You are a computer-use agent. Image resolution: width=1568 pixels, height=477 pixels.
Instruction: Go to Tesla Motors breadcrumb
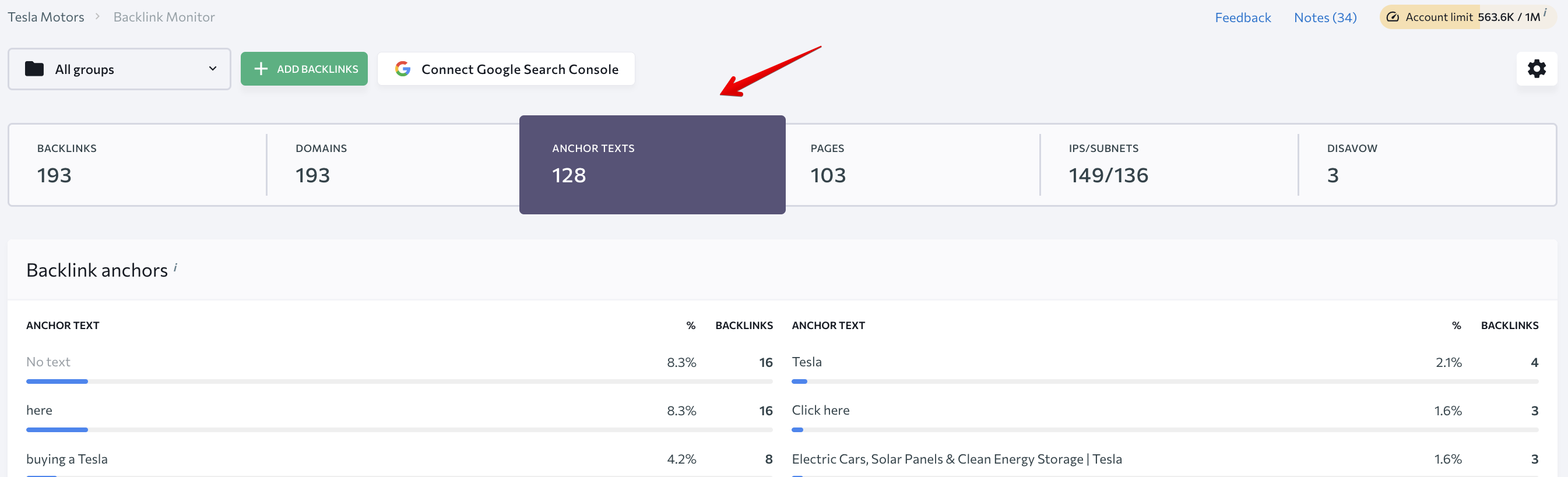coord(45,17)
